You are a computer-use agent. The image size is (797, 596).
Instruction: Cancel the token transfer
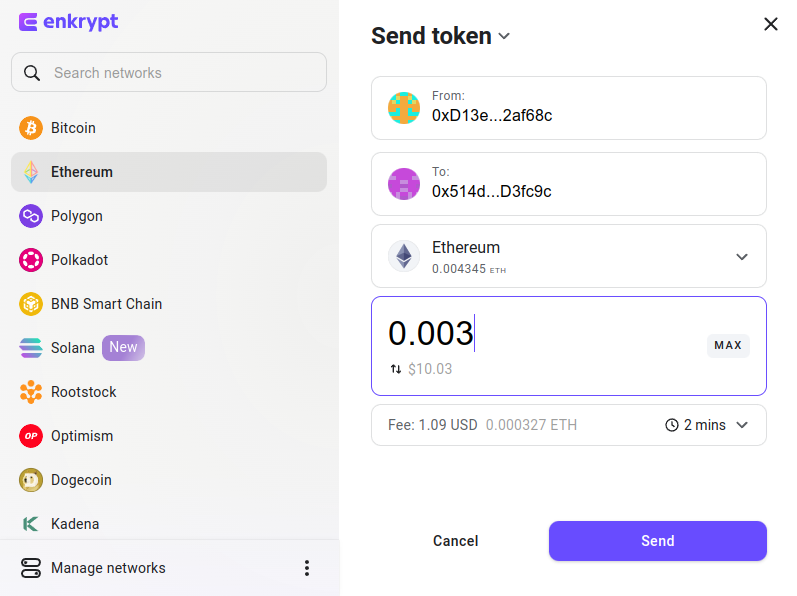(455, 541)
